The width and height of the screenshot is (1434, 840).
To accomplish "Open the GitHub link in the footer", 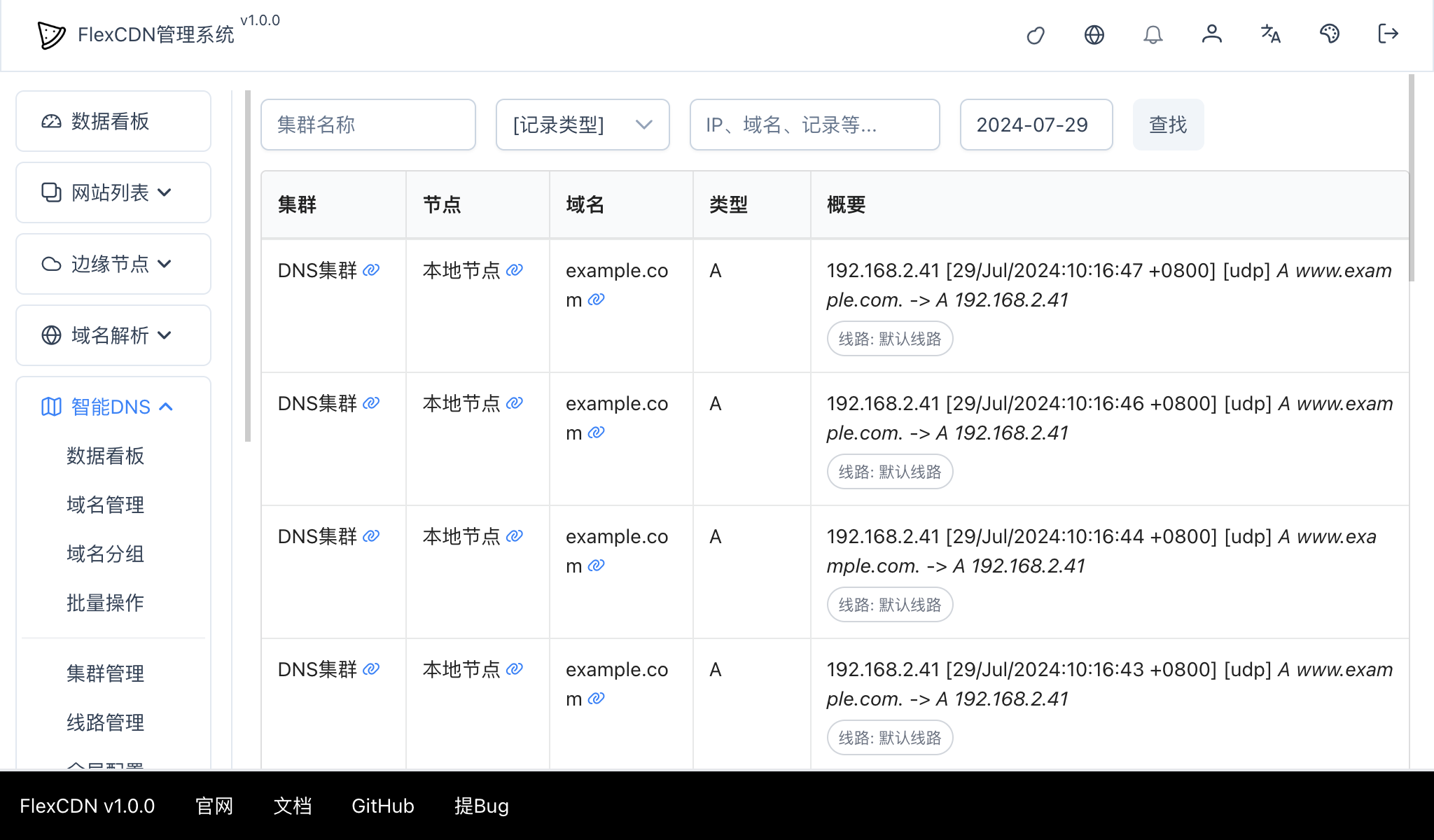I will pos(382,806).
